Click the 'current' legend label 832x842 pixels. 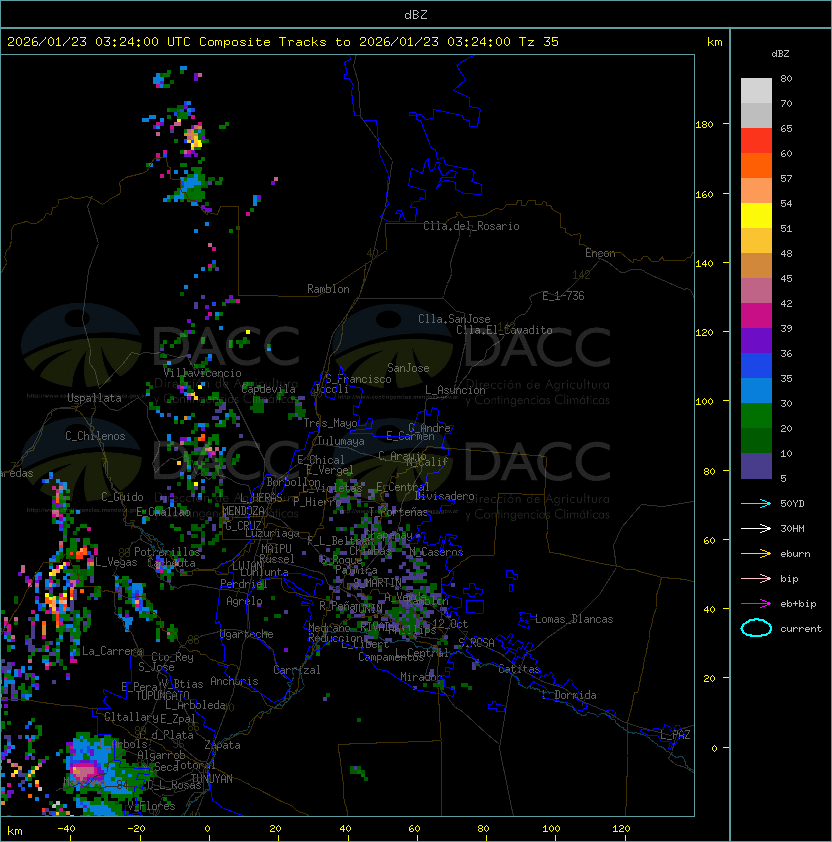tap(801, 628)
